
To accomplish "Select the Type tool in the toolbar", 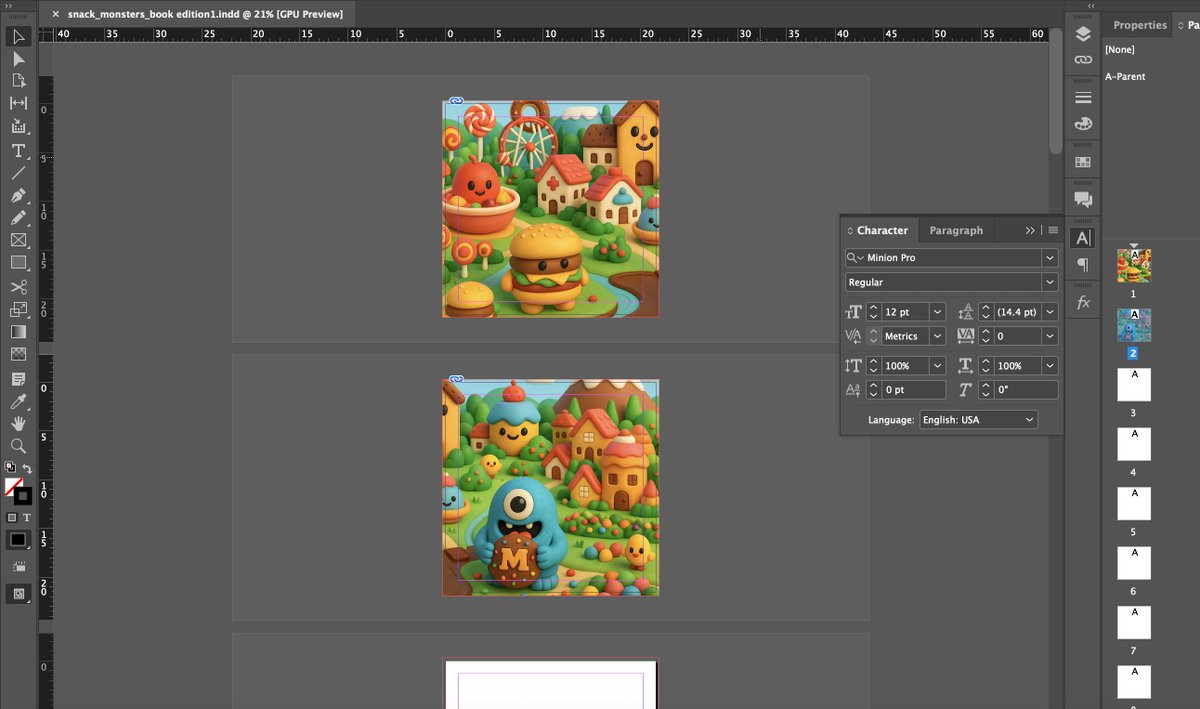I will 17,150.
